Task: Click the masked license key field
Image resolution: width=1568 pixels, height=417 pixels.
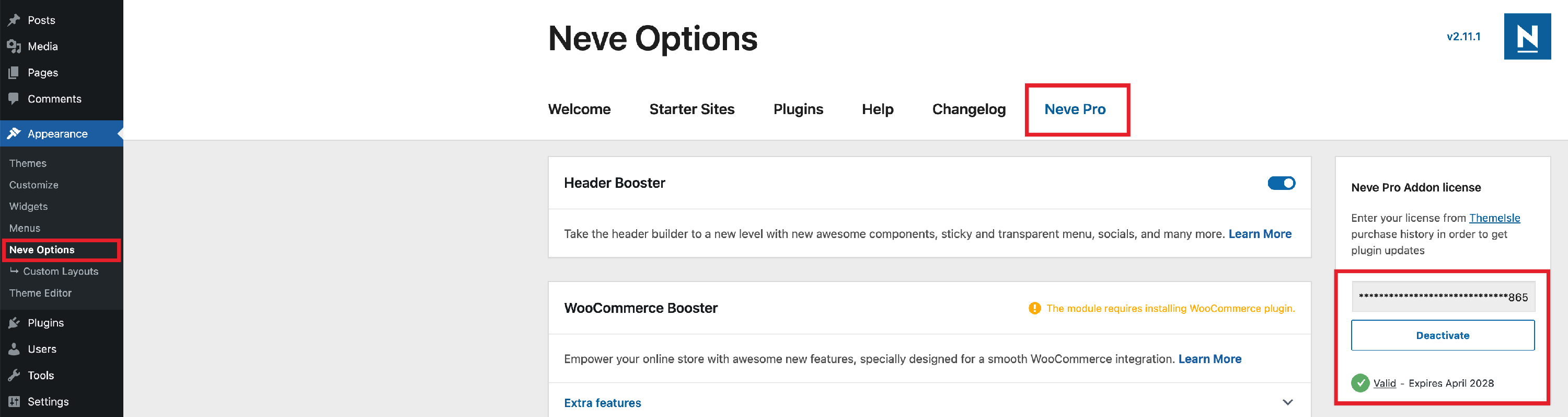Action: [1442, 297]
